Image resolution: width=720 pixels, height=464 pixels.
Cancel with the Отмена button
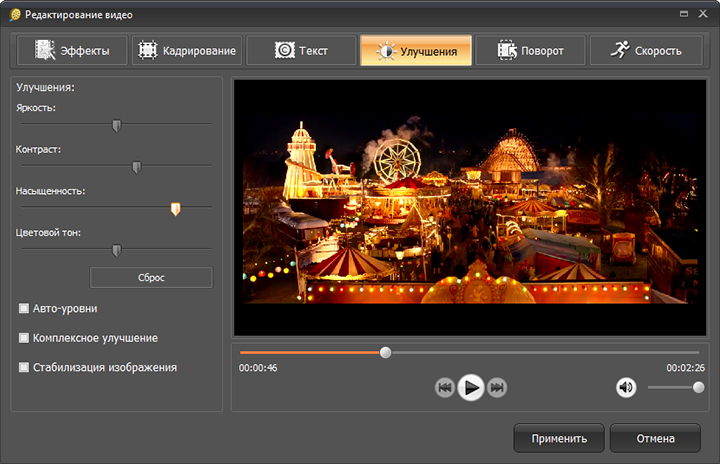coord(654,438)
